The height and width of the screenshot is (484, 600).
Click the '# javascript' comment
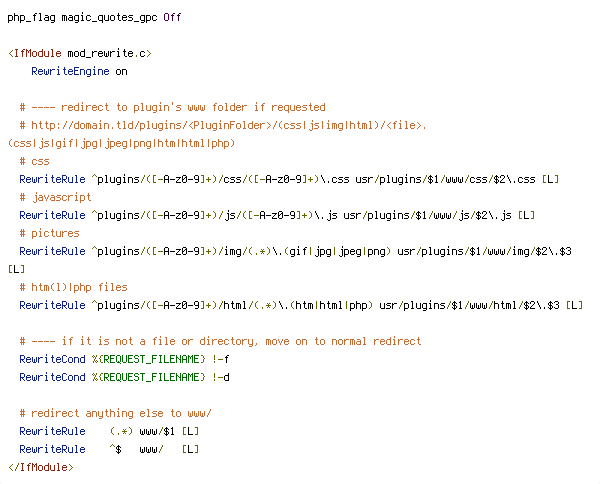[x=55, y=197]
